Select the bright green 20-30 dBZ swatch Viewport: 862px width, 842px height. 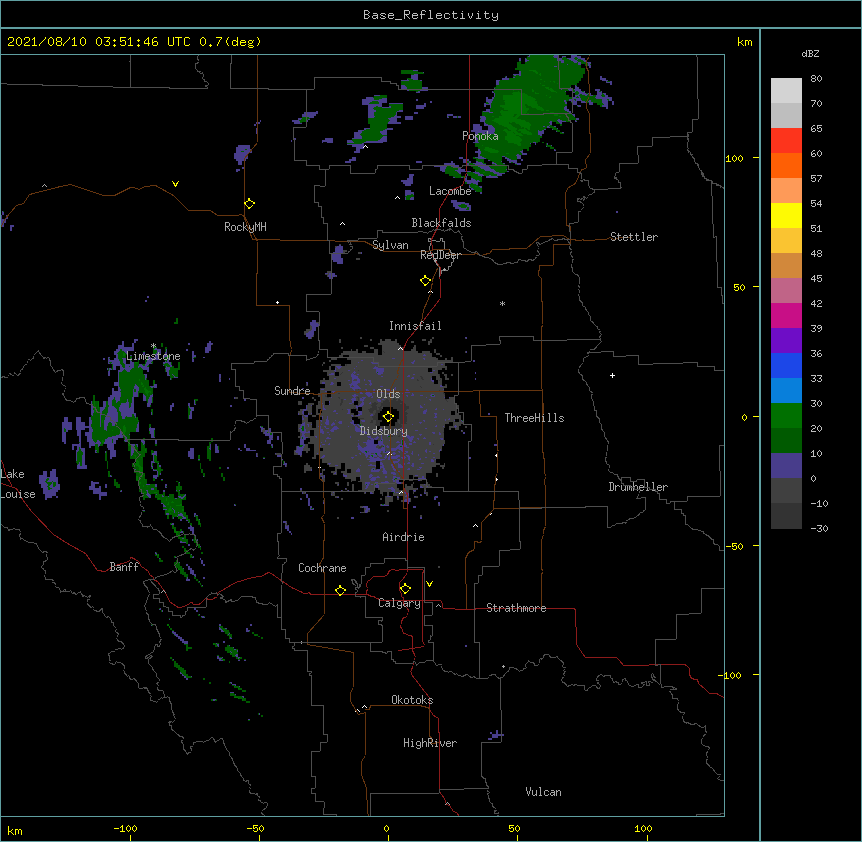click(786, 416)
